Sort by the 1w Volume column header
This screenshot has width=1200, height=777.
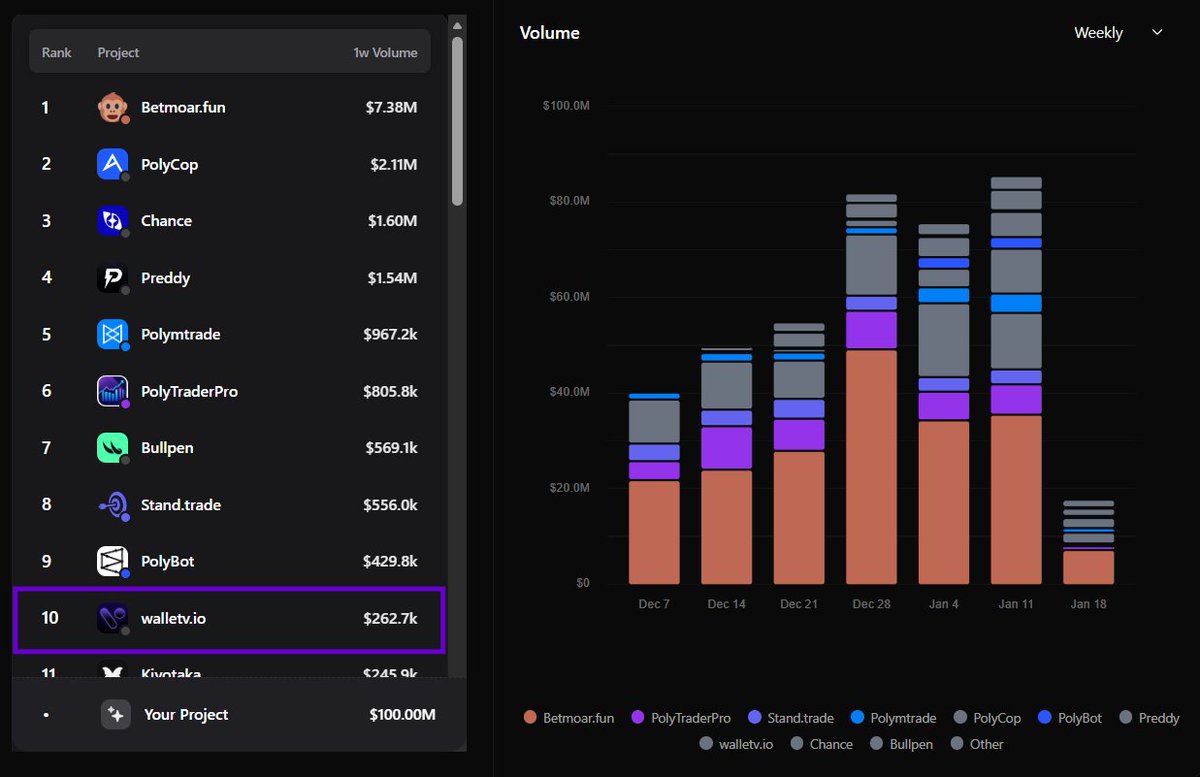point(385,52)
